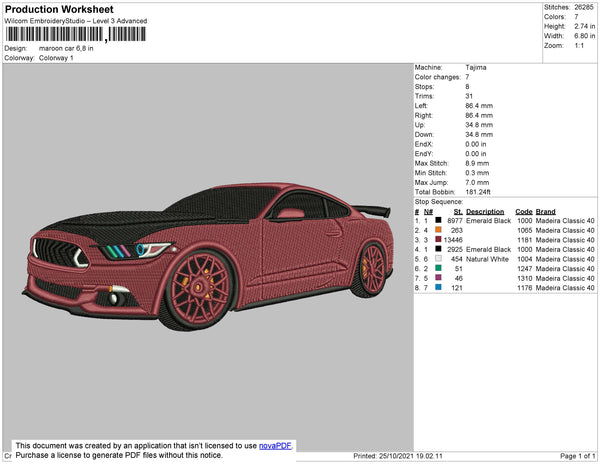
Task: Click the 'N#' column header
Action: pos(428,212)
